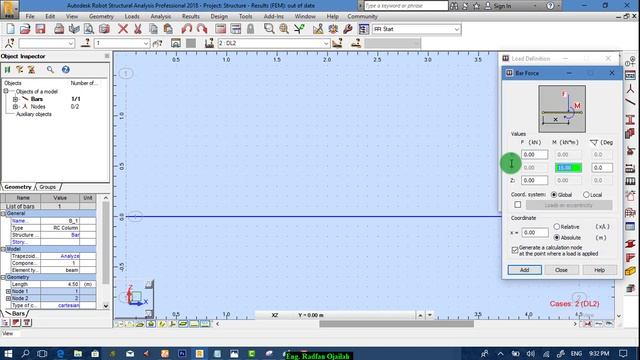Open print preview from the toolbar
Viewport: 640px width, 360px height.
(89, 29)
